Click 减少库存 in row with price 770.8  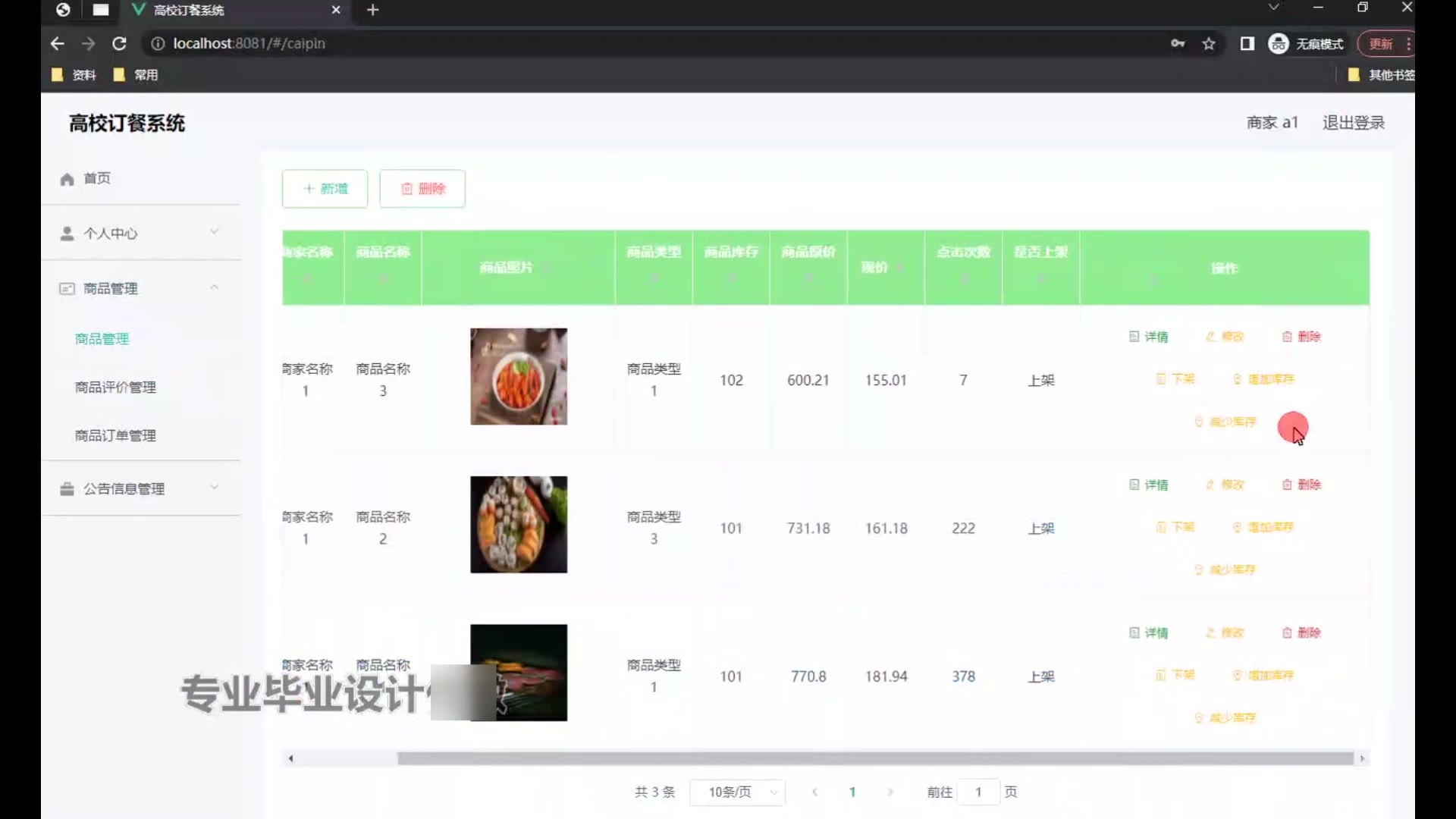[1225, 717]
